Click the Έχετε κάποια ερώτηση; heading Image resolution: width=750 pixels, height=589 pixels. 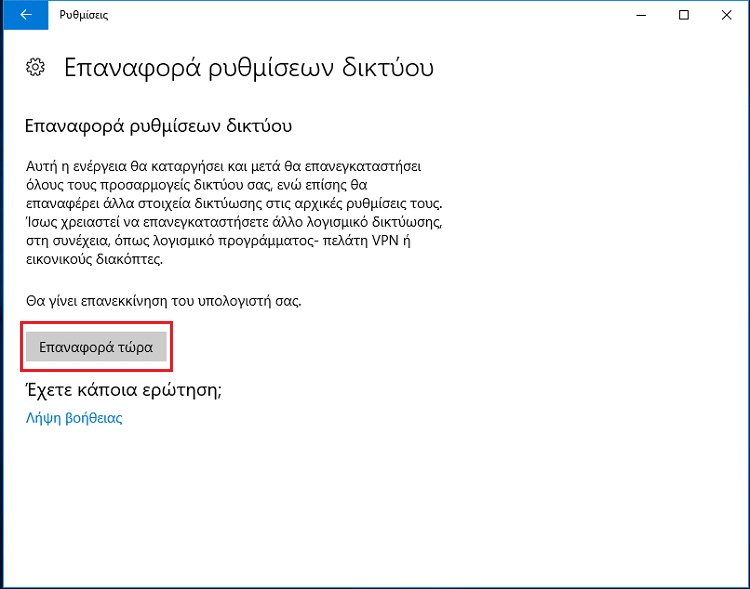click(x=123, y=390)
